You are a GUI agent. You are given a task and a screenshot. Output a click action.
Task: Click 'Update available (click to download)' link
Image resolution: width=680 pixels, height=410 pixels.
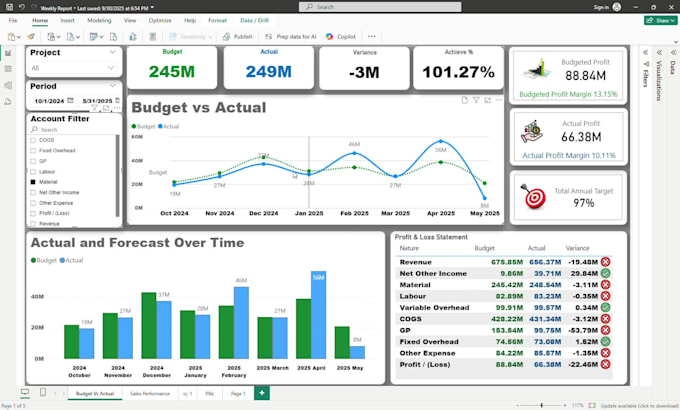point(639,406)
